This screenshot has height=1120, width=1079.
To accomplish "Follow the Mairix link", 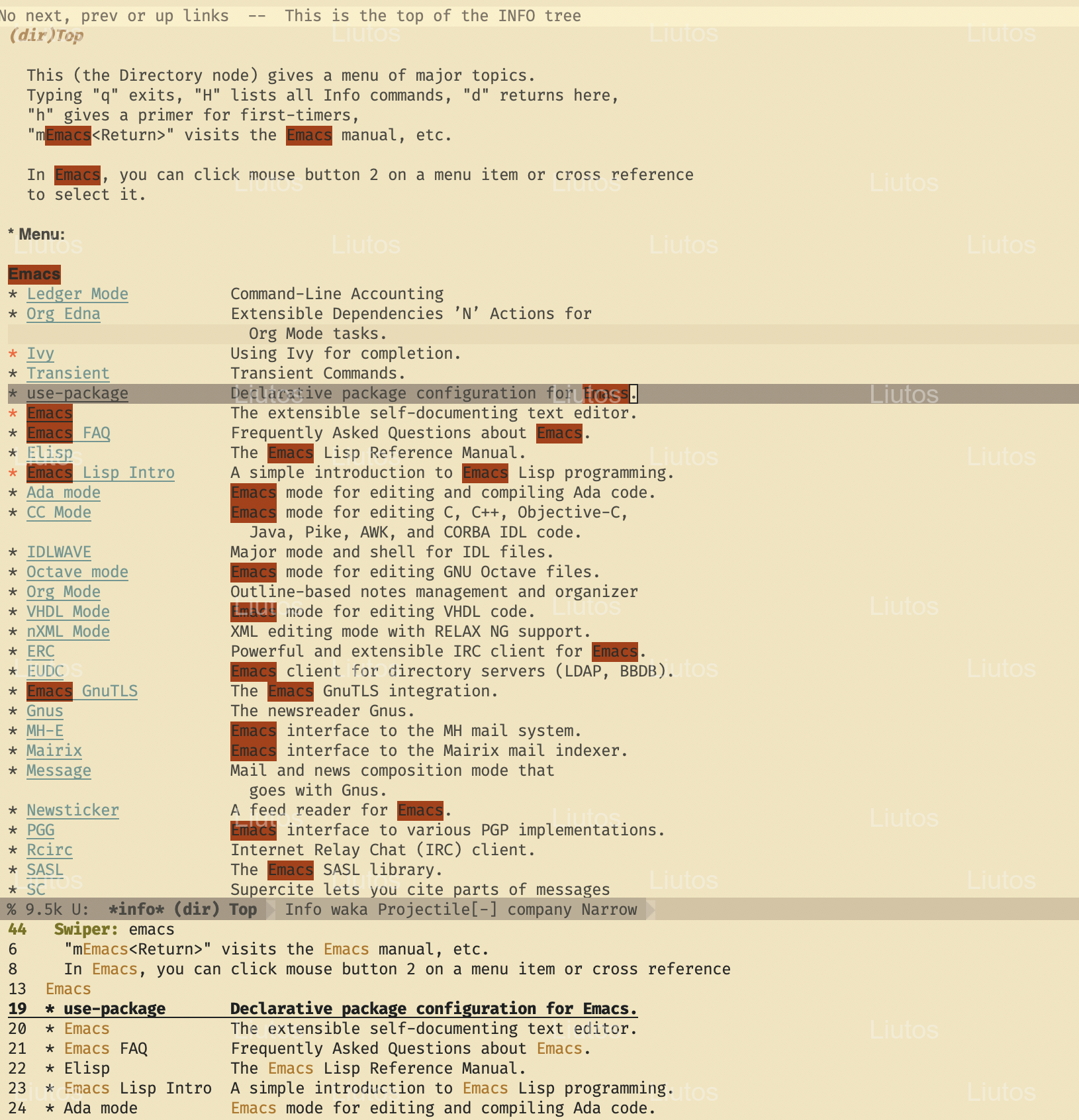I will tap(54, 751).
